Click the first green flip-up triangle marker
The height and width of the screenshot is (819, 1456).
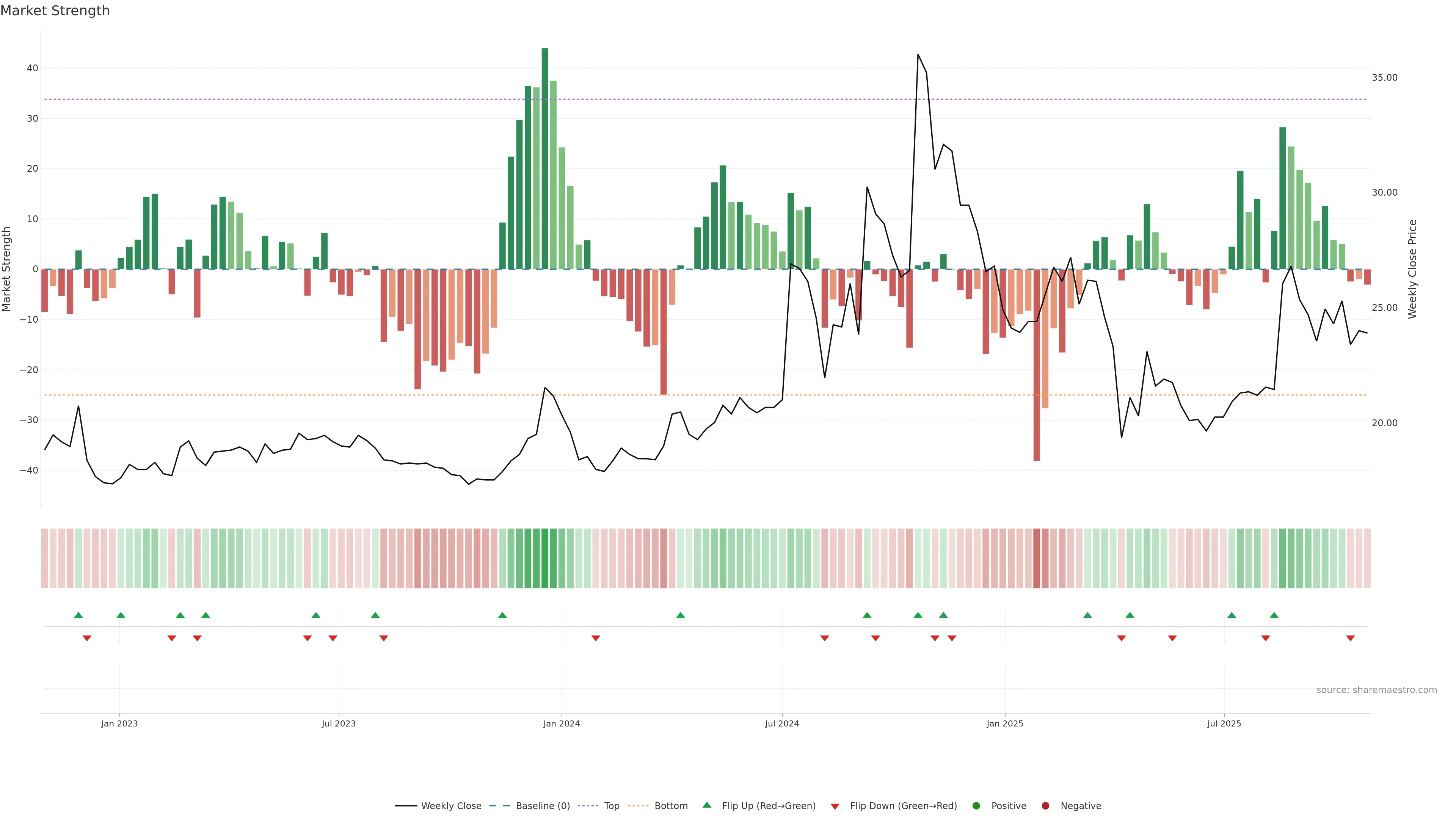78,615
